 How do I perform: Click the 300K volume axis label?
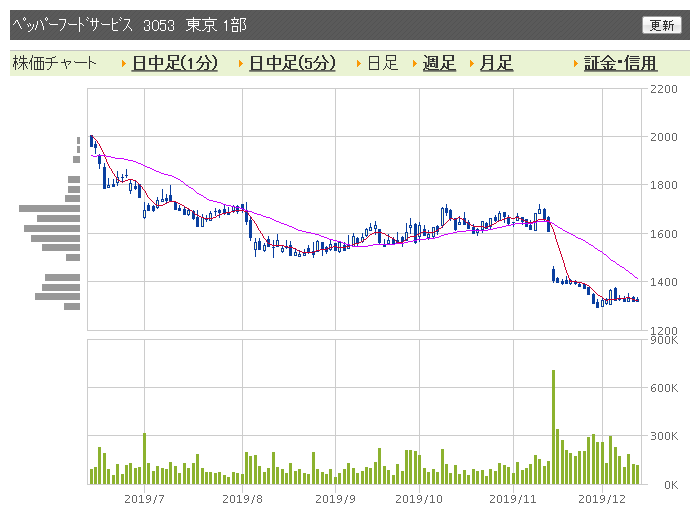(x=664, y=436)
